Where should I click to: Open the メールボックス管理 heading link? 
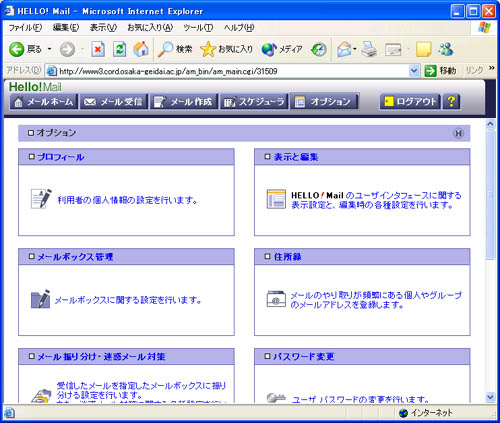(75, 257)
